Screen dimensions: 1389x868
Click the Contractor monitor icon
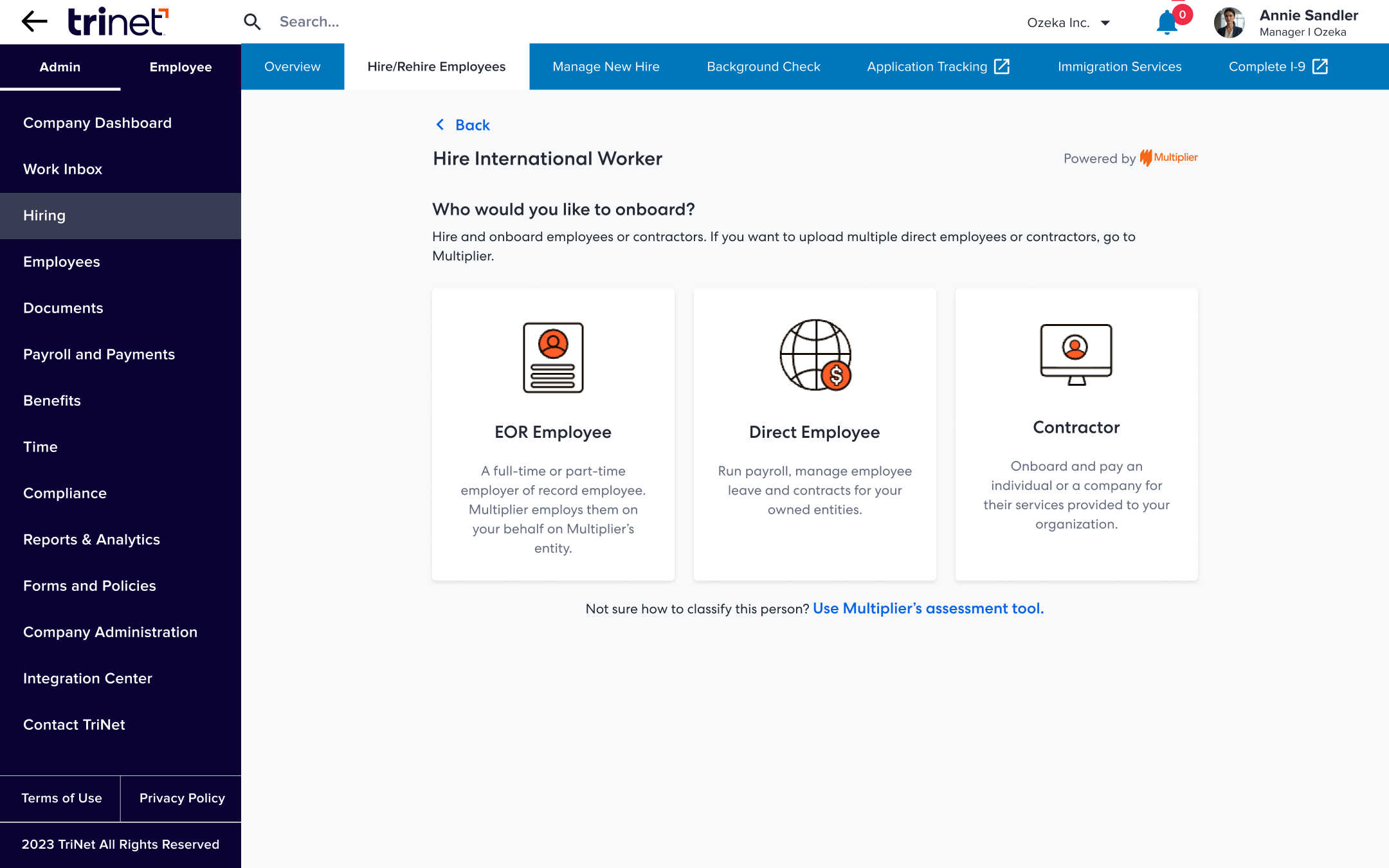1076,354
